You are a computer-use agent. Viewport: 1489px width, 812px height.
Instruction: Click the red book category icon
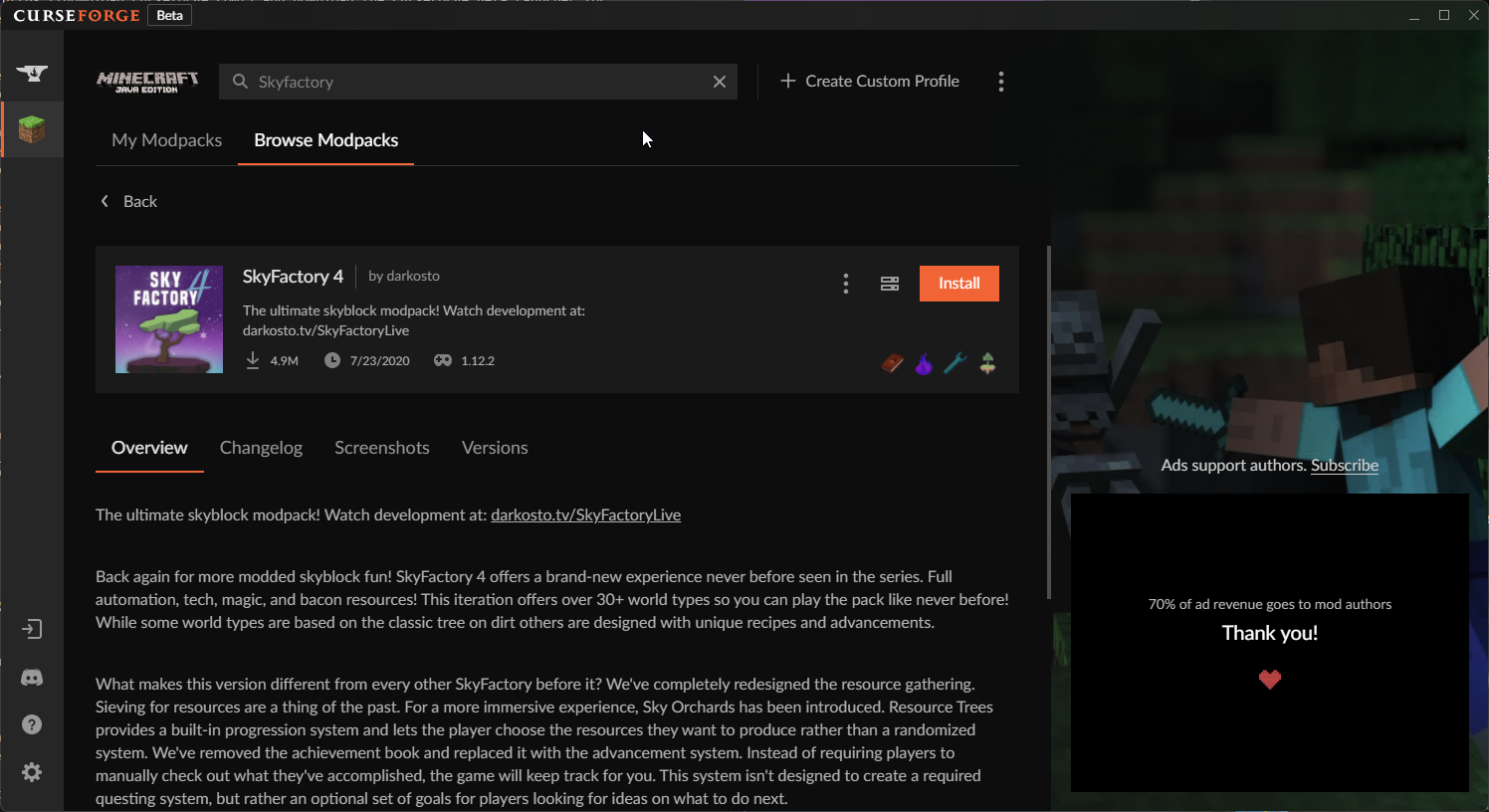(892, 363)
